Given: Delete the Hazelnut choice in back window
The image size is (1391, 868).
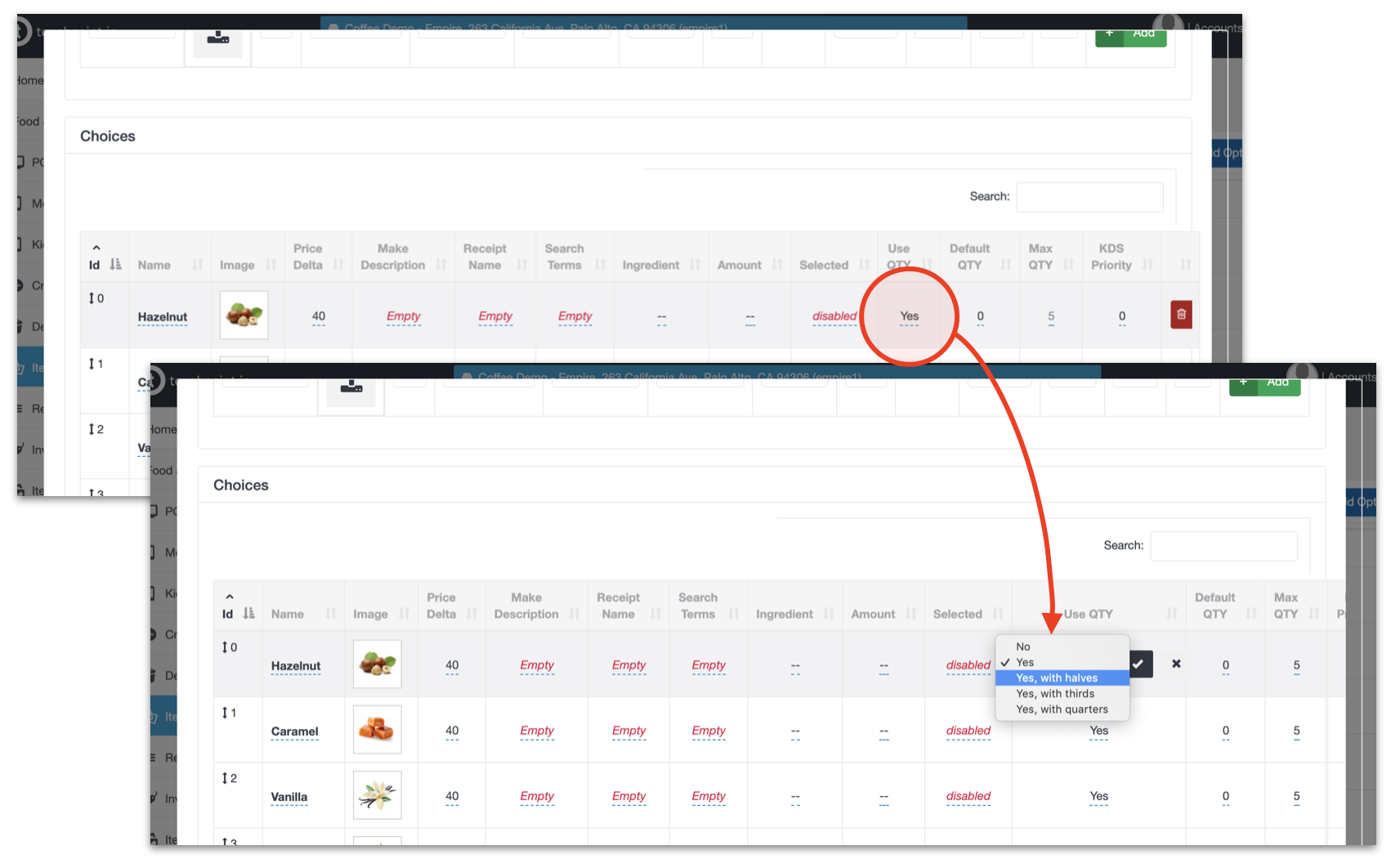Looking at the screenshot, I should [x=1181, y=315].
